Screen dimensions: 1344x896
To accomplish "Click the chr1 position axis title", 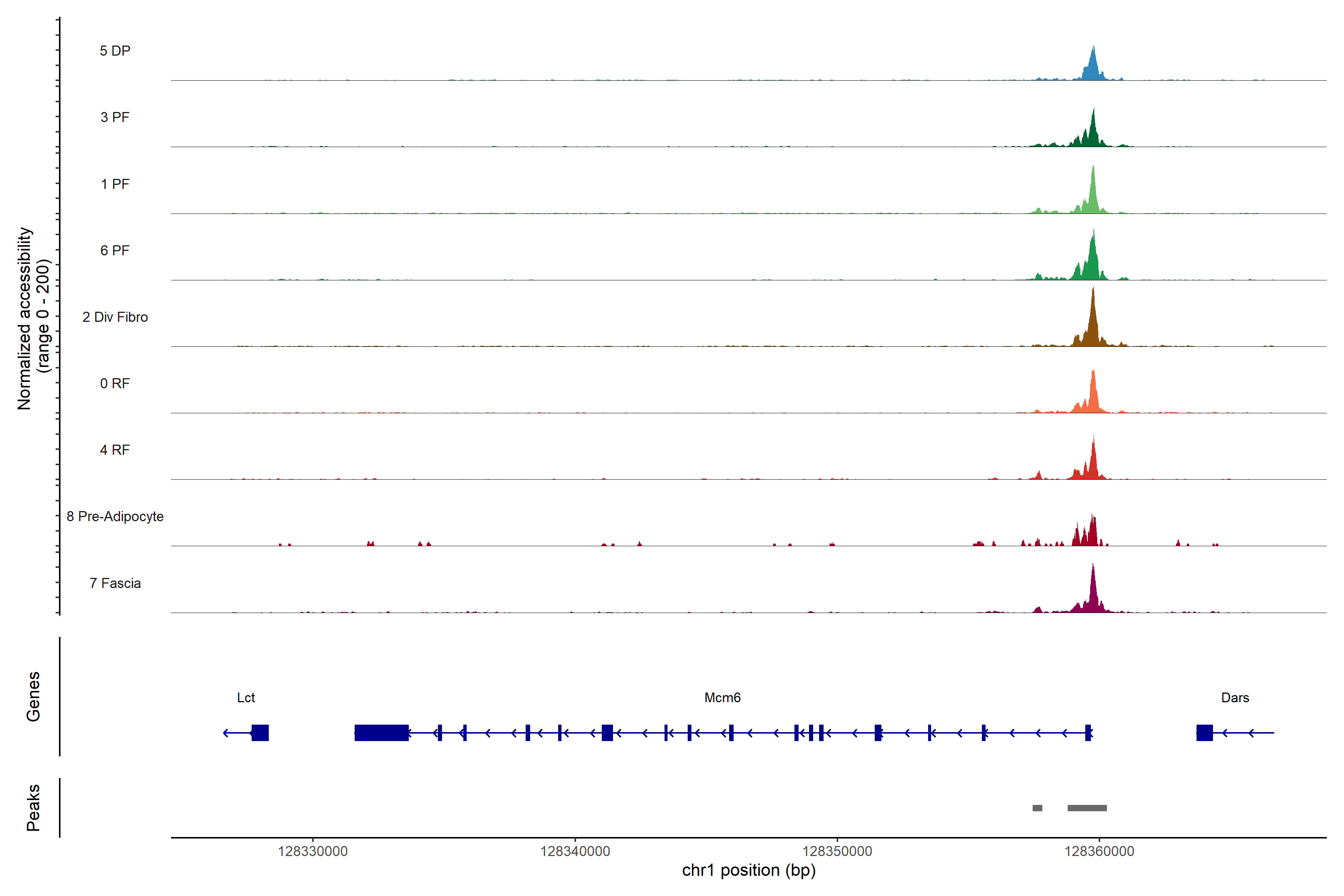I will click(749, 870).
